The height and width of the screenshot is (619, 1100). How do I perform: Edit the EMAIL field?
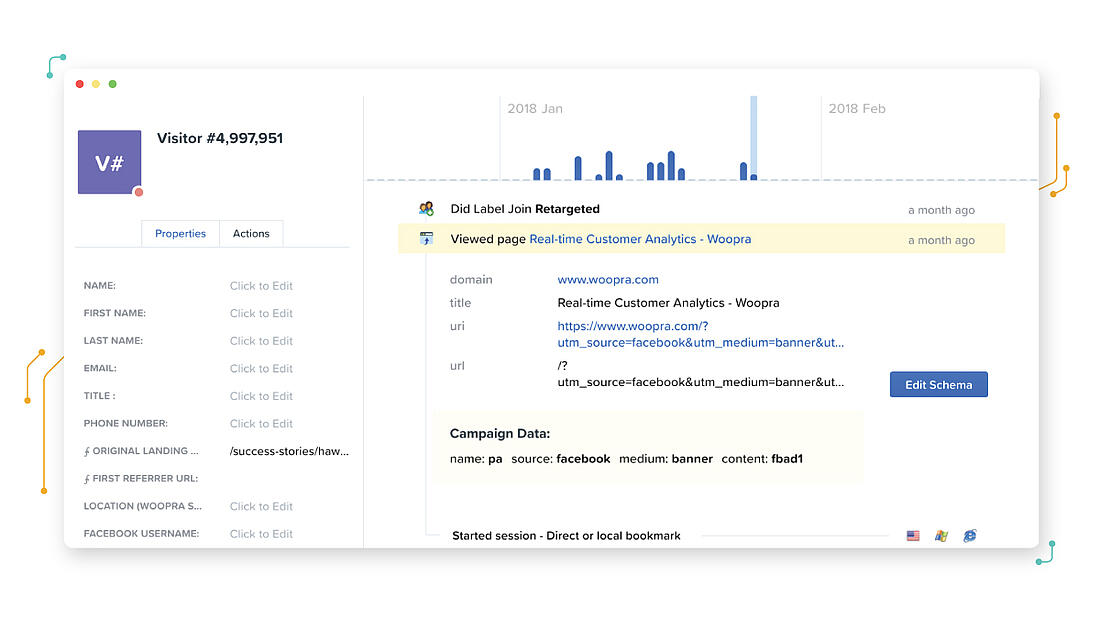point(261,368)
